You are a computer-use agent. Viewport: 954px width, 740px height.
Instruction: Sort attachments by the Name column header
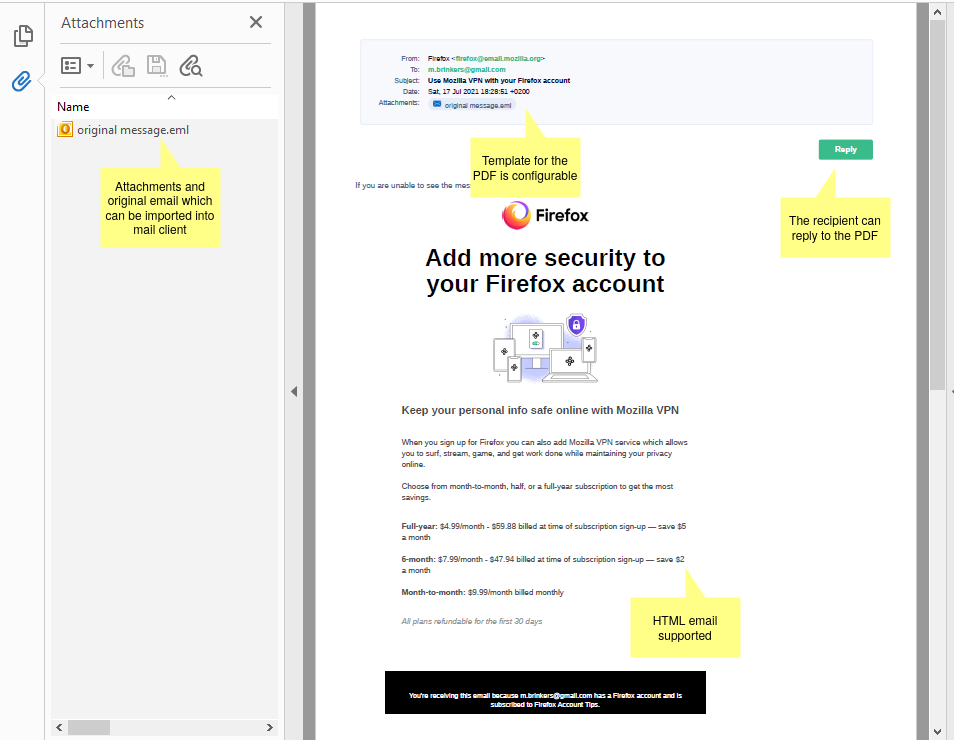73,107
